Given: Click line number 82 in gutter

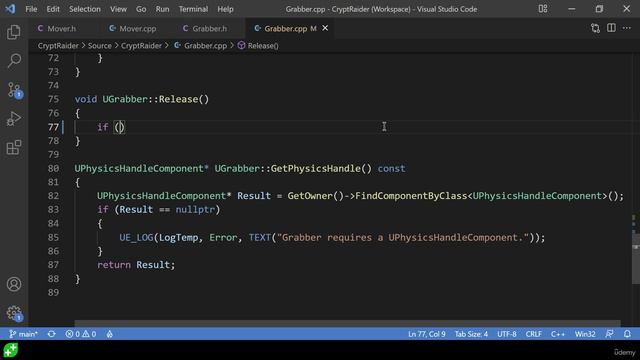Looking at the screenshot, I should pos(53,196).
